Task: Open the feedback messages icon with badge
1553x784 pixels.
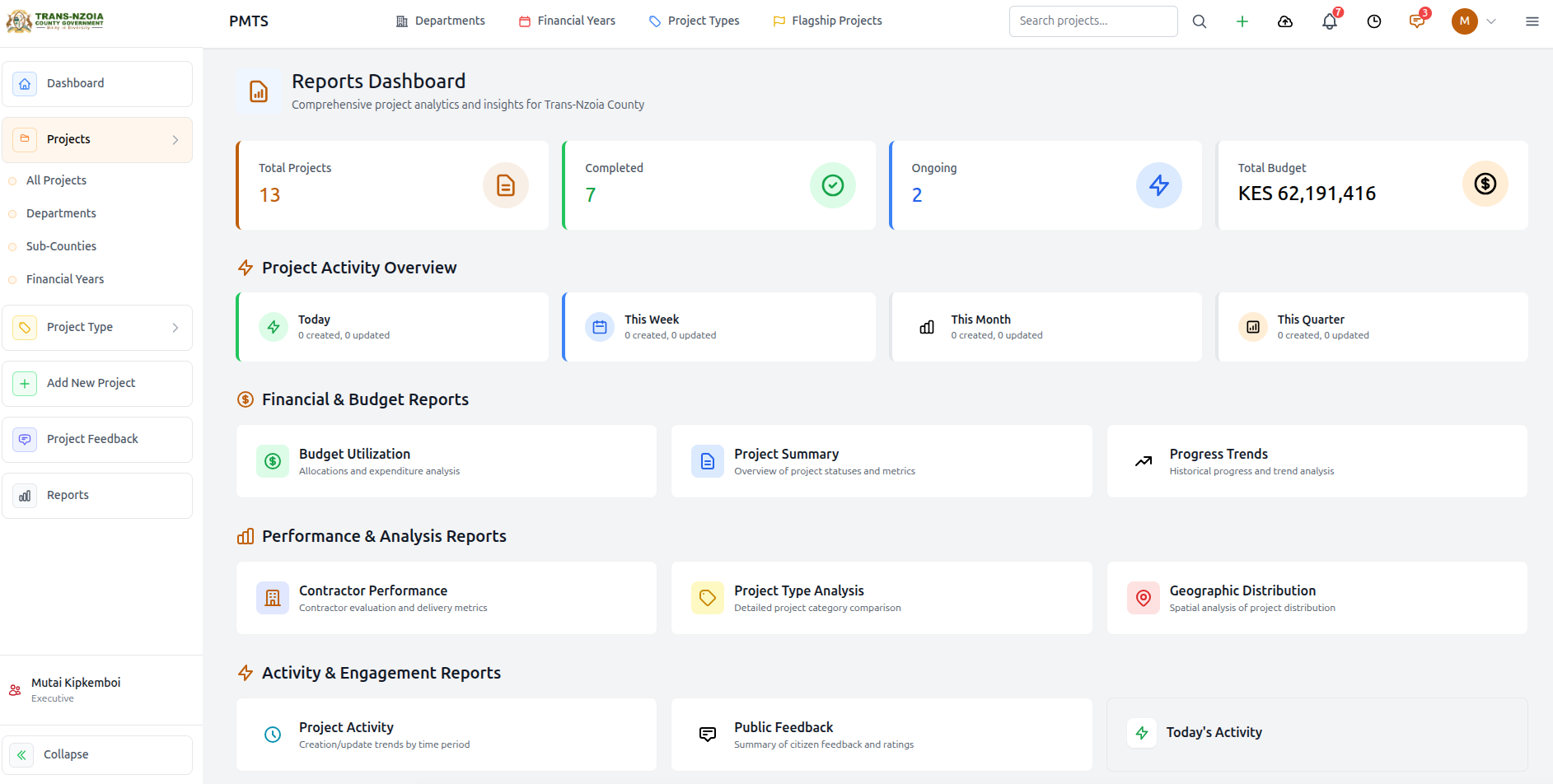Action: pos(1417,21)
